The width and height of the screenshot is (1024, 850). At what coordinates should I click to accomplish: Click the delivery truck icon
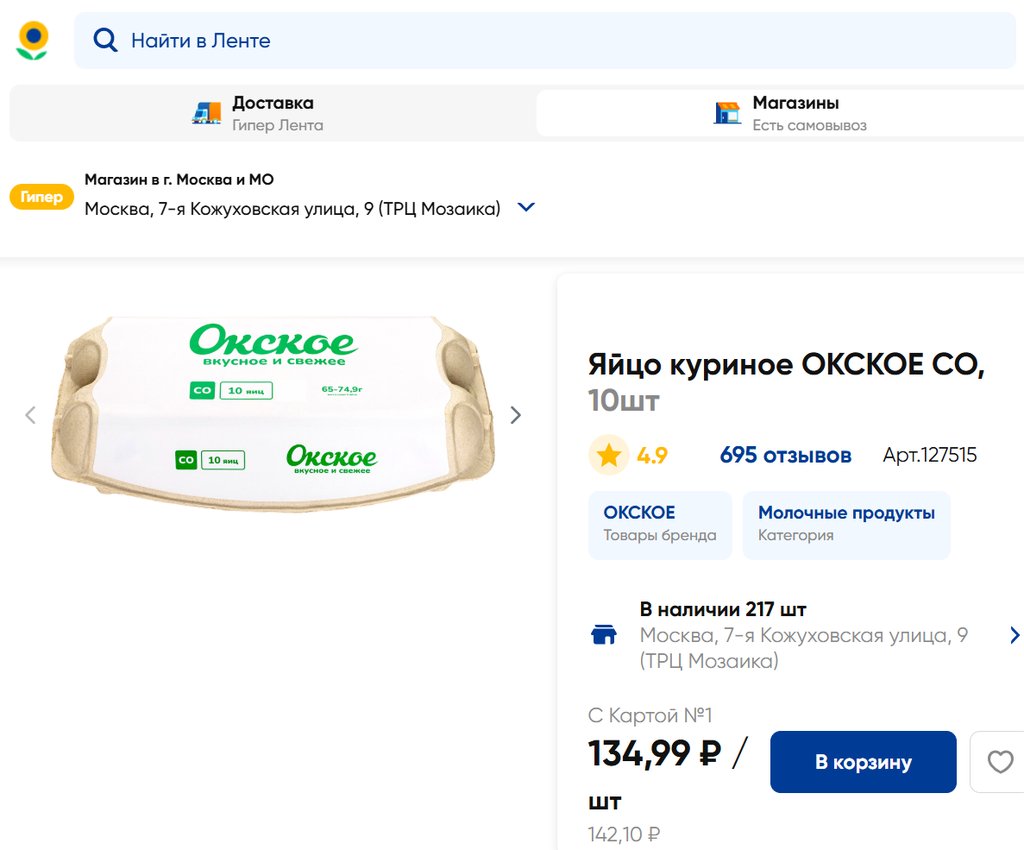point(207,113)
